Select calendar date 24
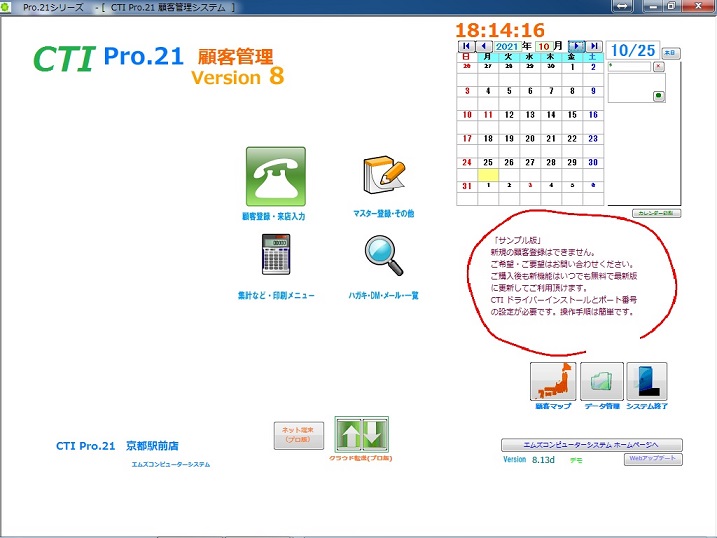Viewport: 717px width, 538px height. tap(467, 163)
